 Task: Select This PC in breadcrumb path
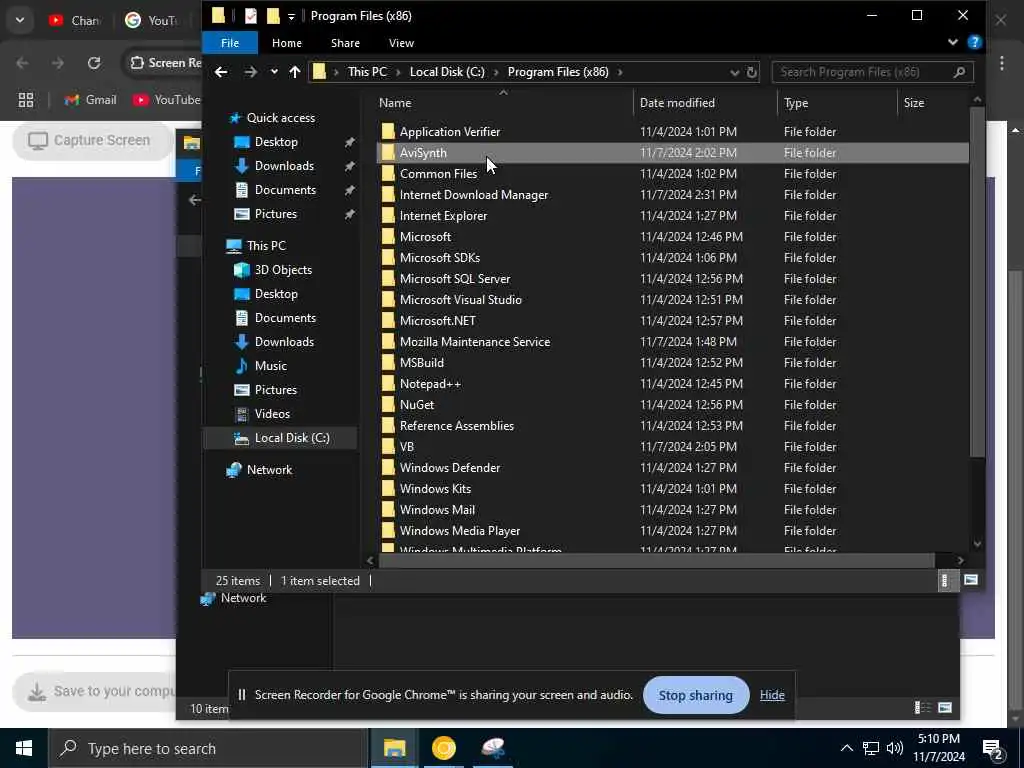coord(367,72)
